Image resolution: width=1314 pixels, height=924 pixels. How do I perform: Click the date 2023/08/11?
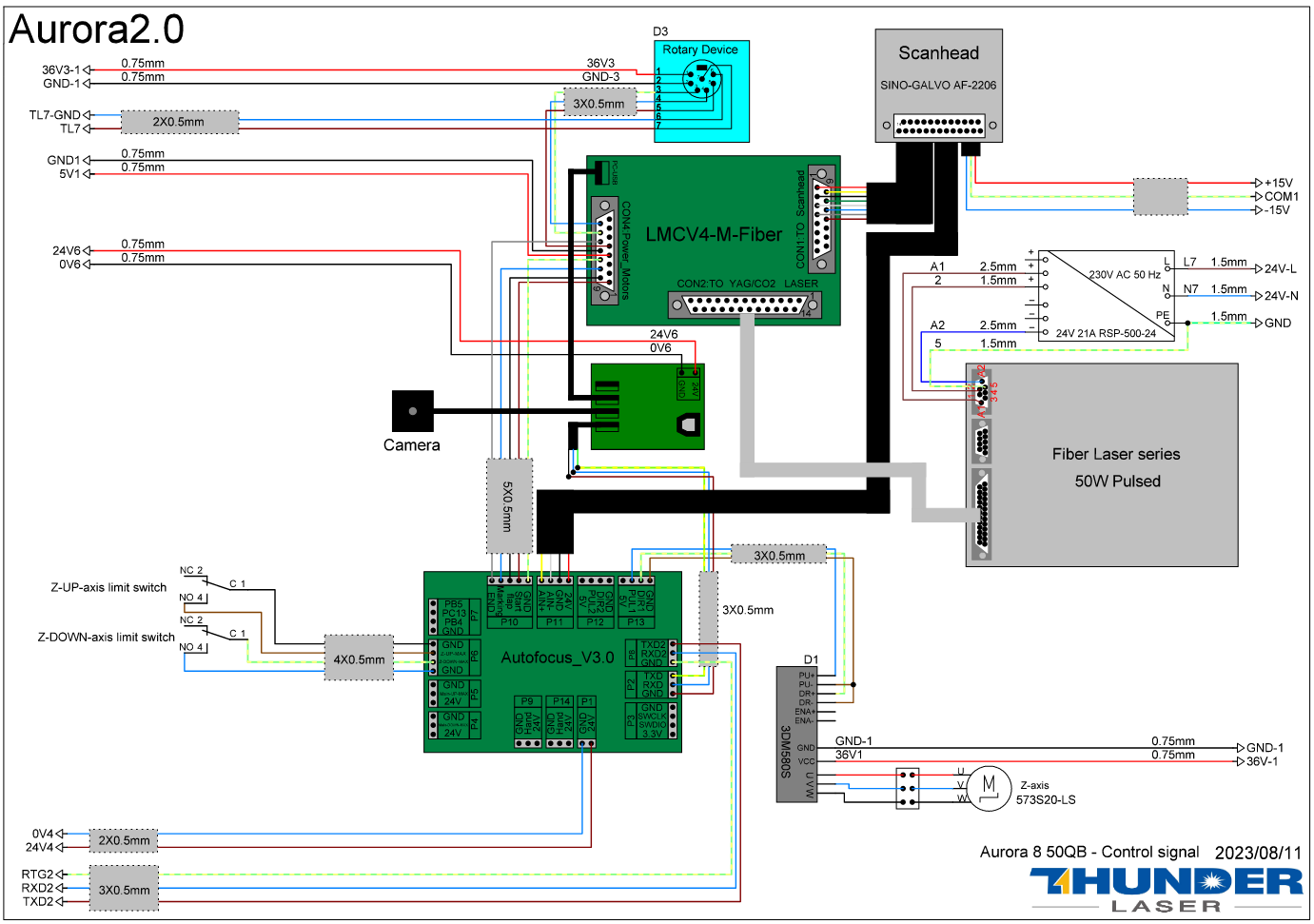click(1258, 853)
